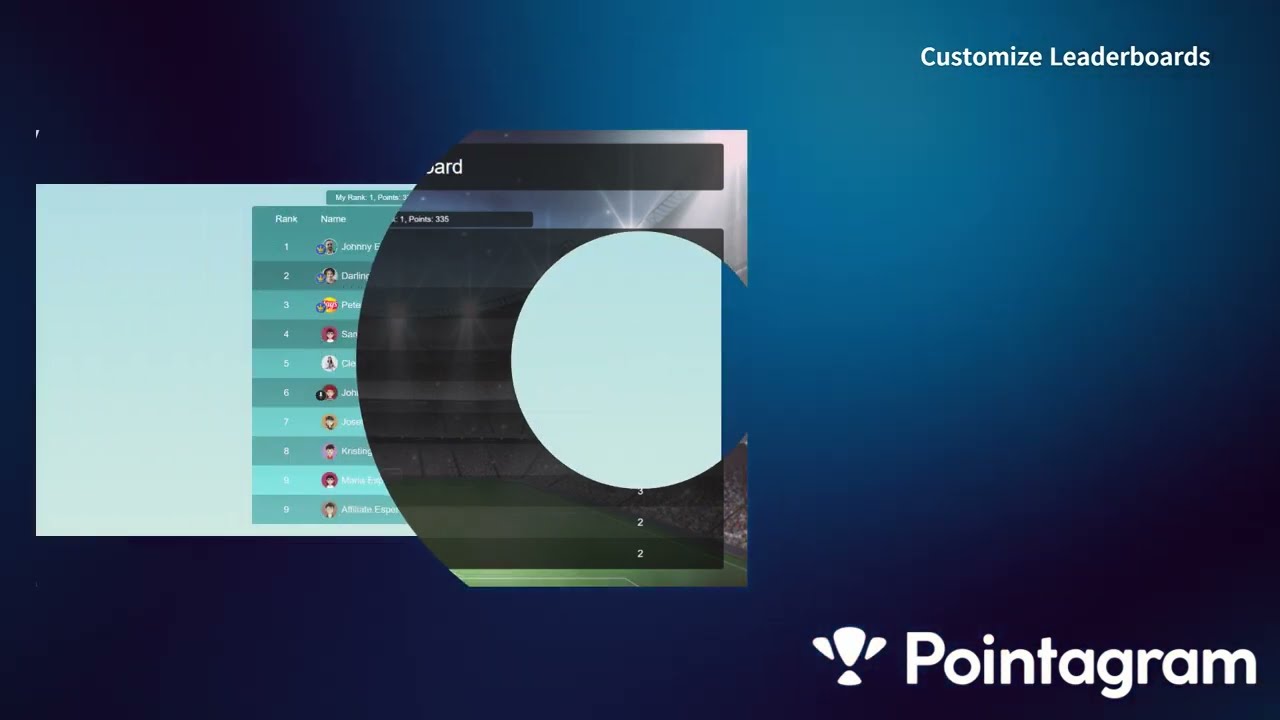This screenshot has width=1280, height=720.
Task: Click the Lay's chips avatar in rank 3 row
Action: (330, 305)
